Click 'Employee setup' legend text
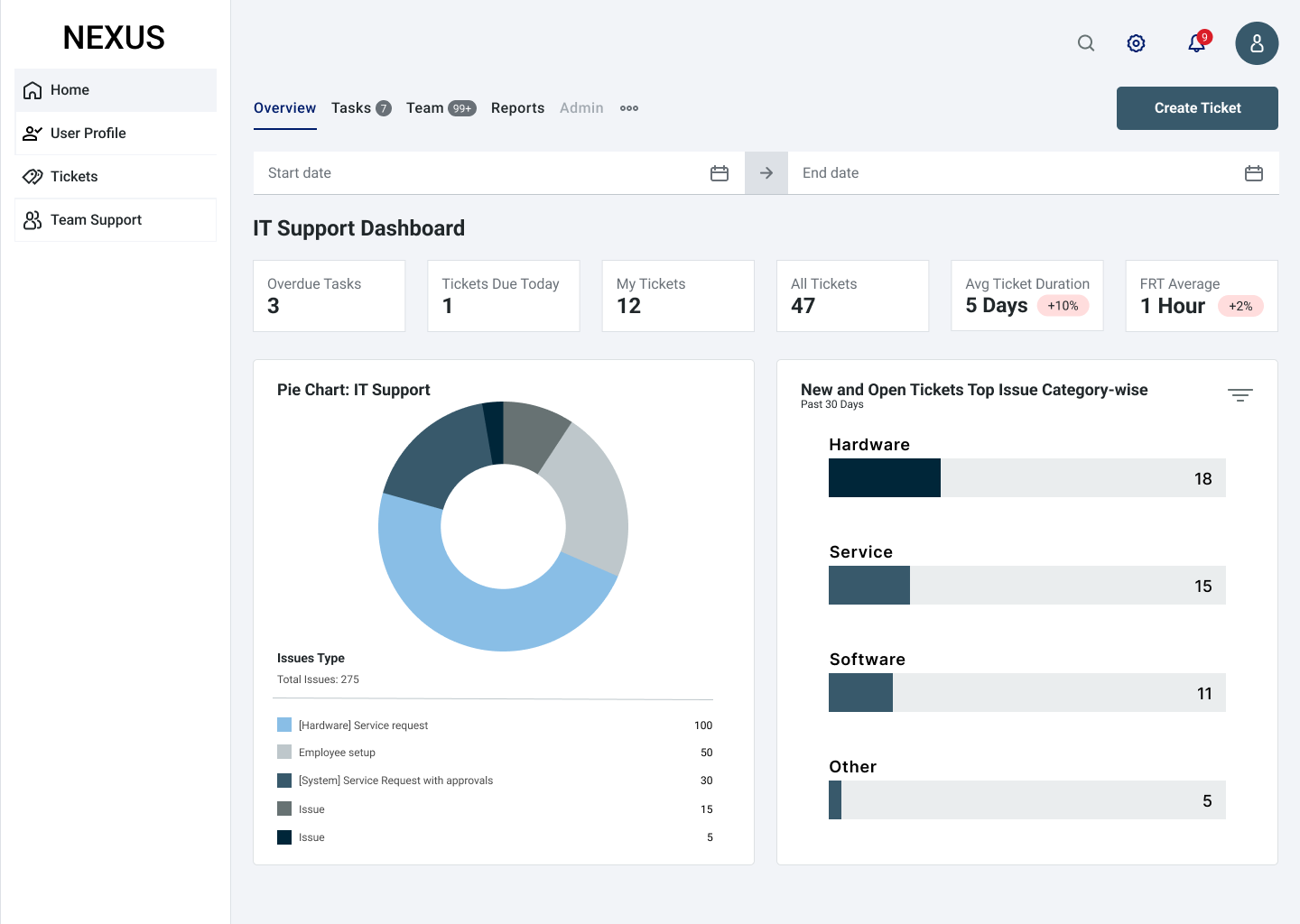The image size is (1300, 924). (337, 753)
